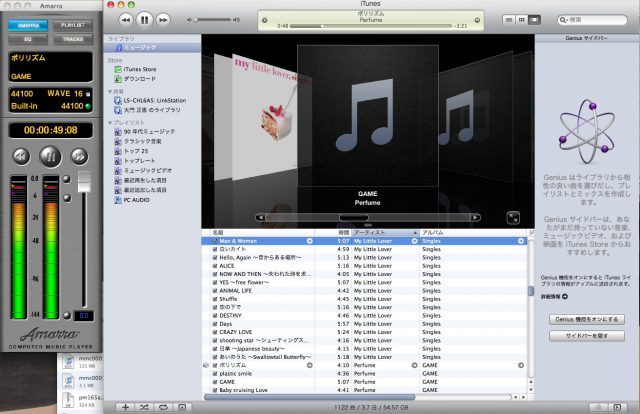Image resolution: width=640 pixels, height=414 pixels.
Task: Click scrollbar down arrow of track list
Action: [531, 390]
